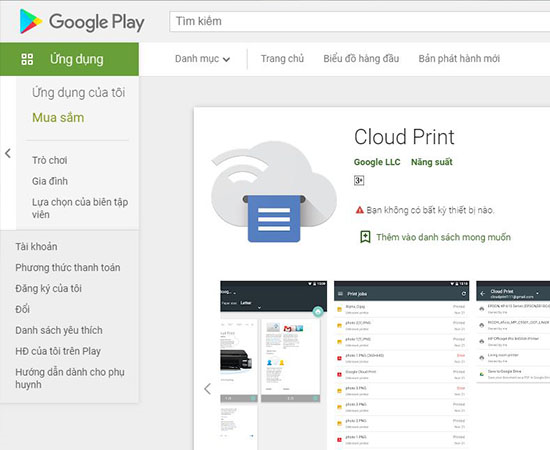This screenshot has height=450, width=550.
Task: Click the Cloud Print title
Action: click(404, 137)
